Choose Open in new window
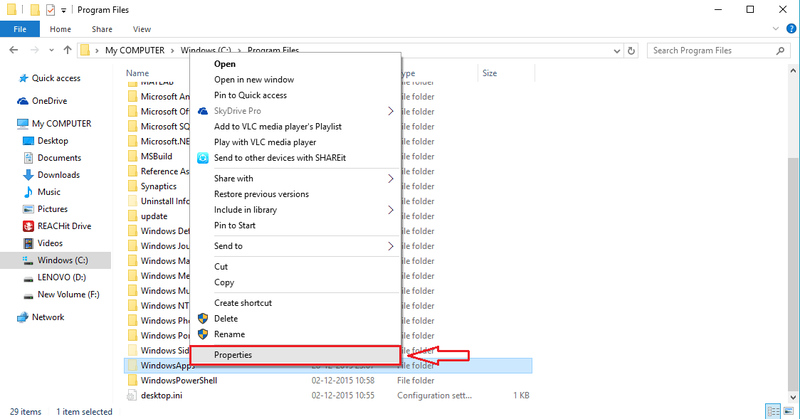Viewport: 800px width, 419px height. tap(254, 80)
